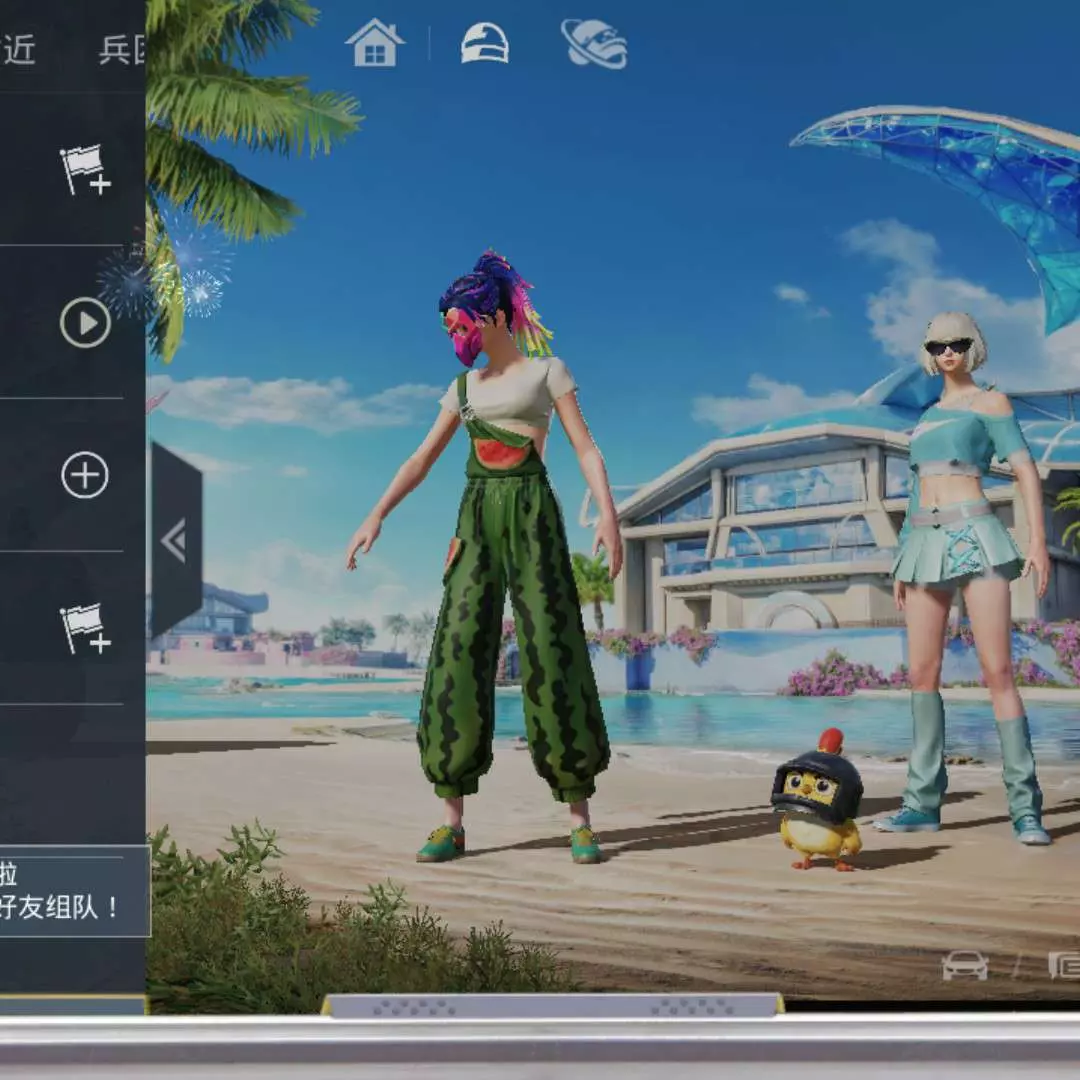Image resolution: width=1080 pixels, height=1080 pixels.
Task: Collapse the side panel with left chevron
Action: [x=175, y=541]
